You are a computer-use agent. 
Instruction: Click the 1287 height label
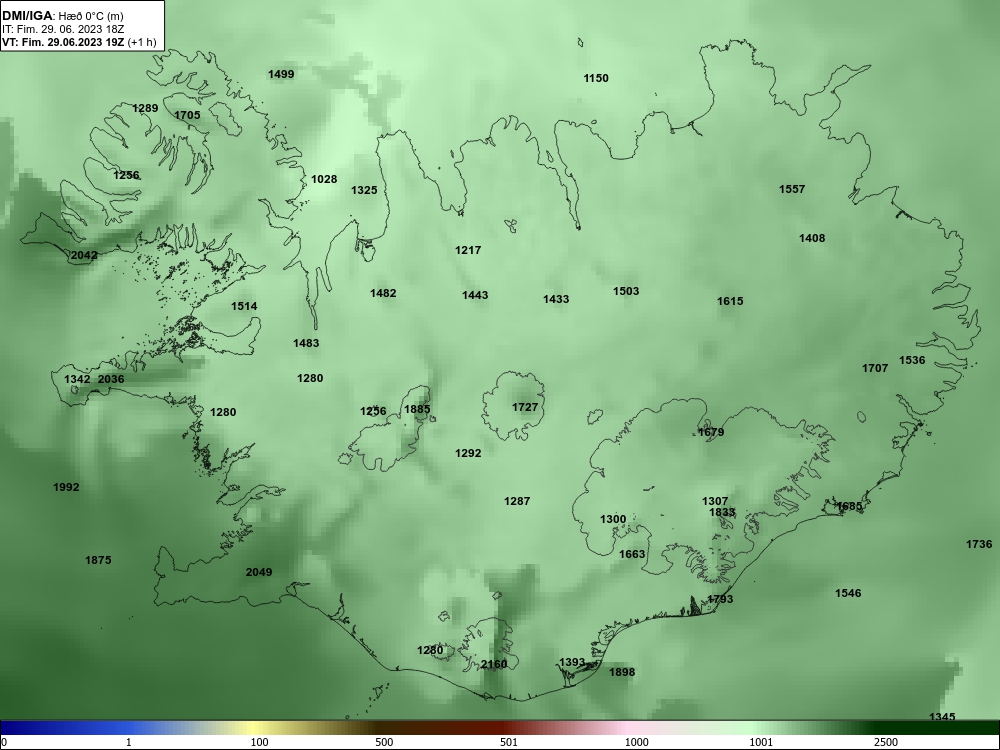pyautogui.click(x=517, y=501)
